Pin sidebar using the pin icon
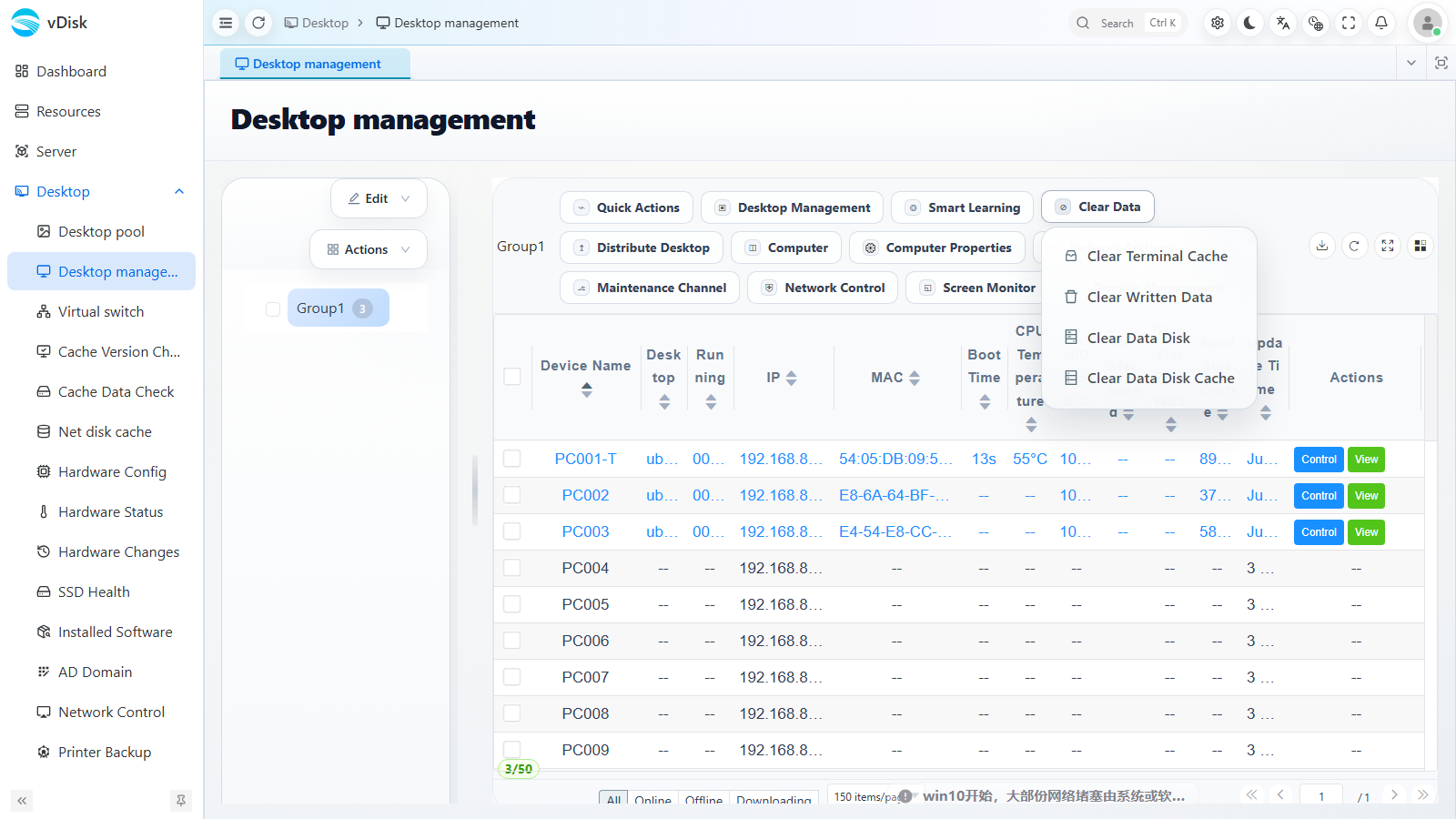1456x819 pixels. pyautogui.click(x=181, y=801)
